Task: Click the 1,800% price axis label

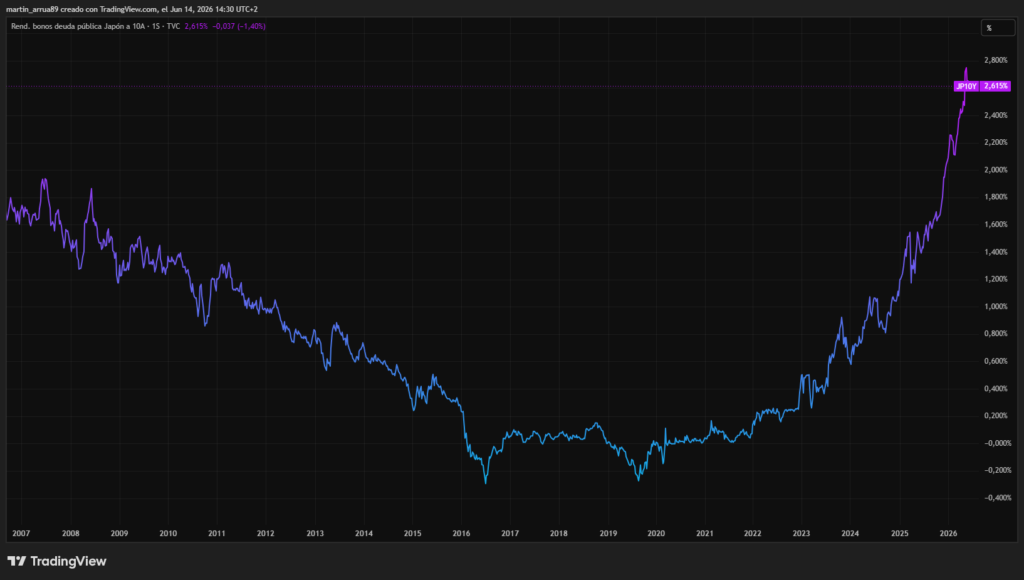Action: (x=996, y=197)
